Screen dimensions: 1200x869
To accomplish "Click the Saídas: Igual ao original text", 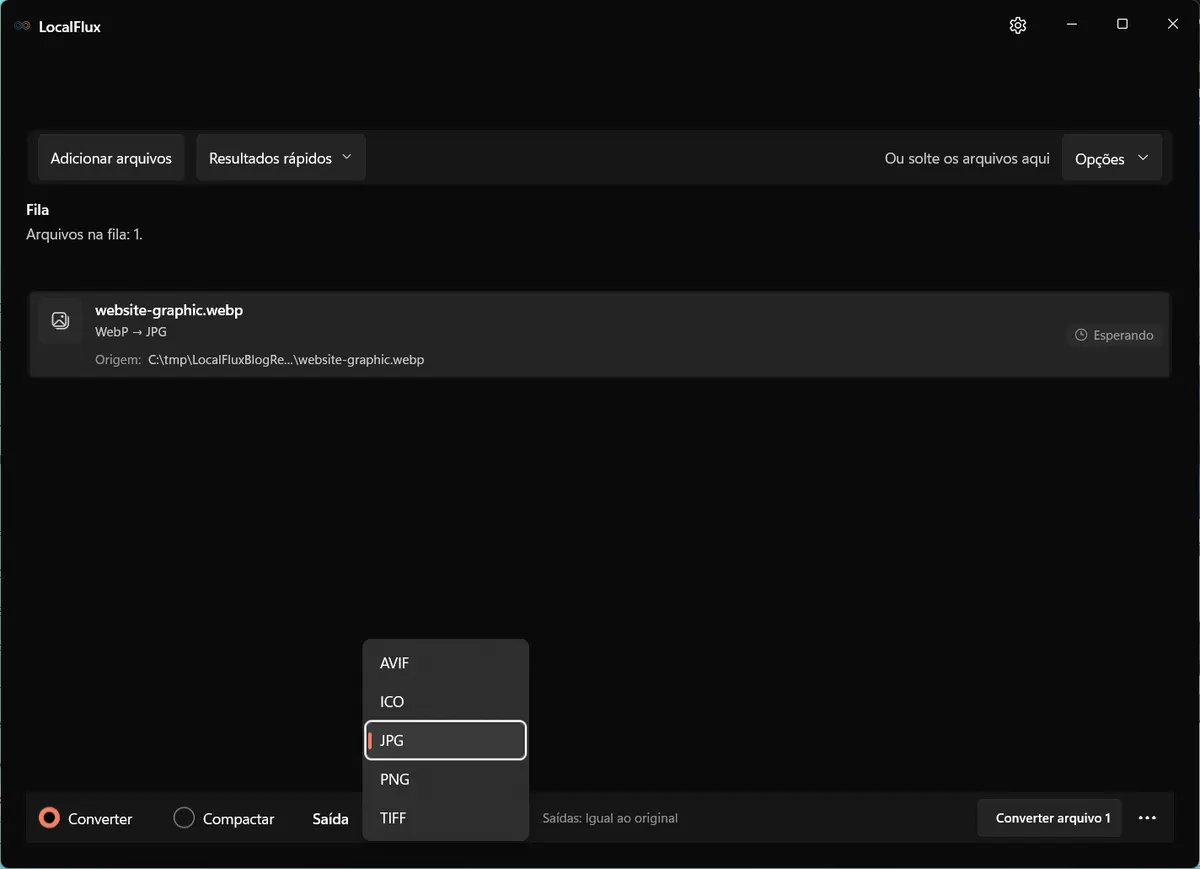I will point(610,818).
